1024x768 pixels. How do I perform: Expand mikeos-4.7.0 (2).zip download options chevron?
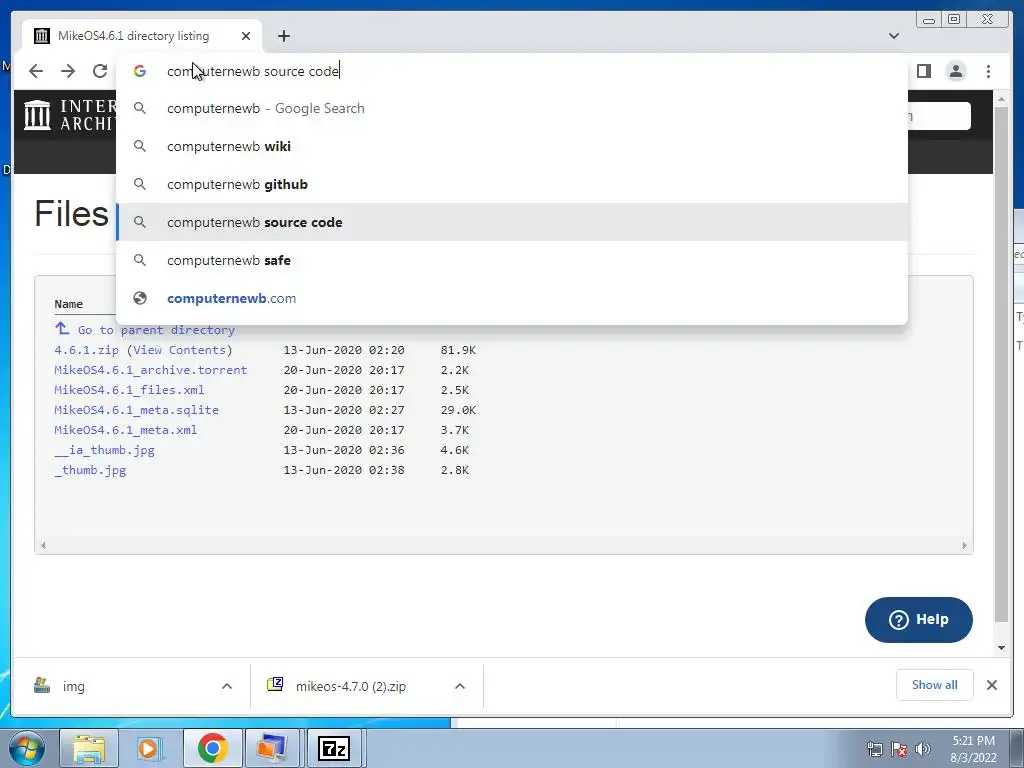(x=460, y=686)
